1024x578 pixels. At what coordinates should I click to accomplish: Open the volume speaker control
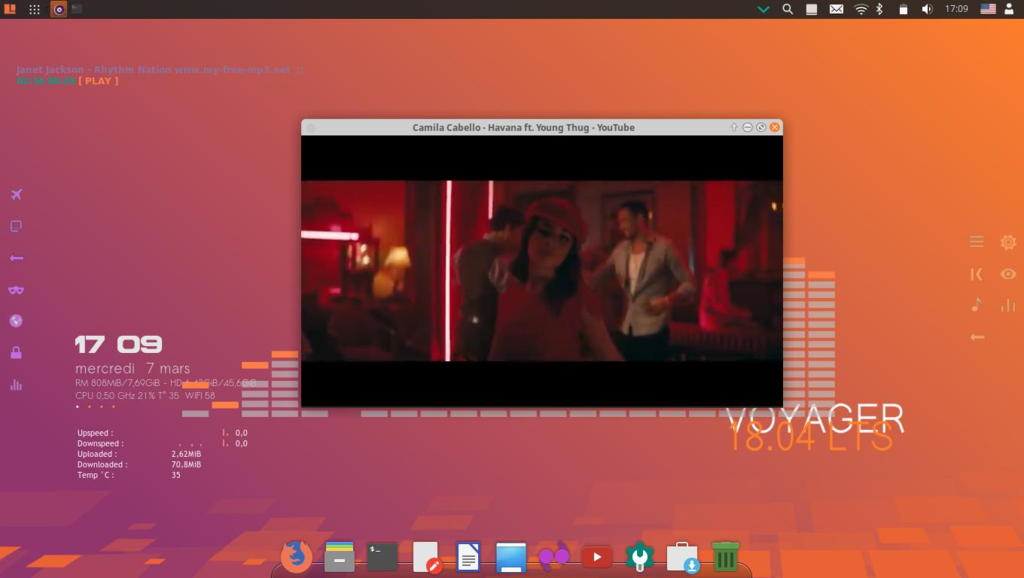click(927, 9)
